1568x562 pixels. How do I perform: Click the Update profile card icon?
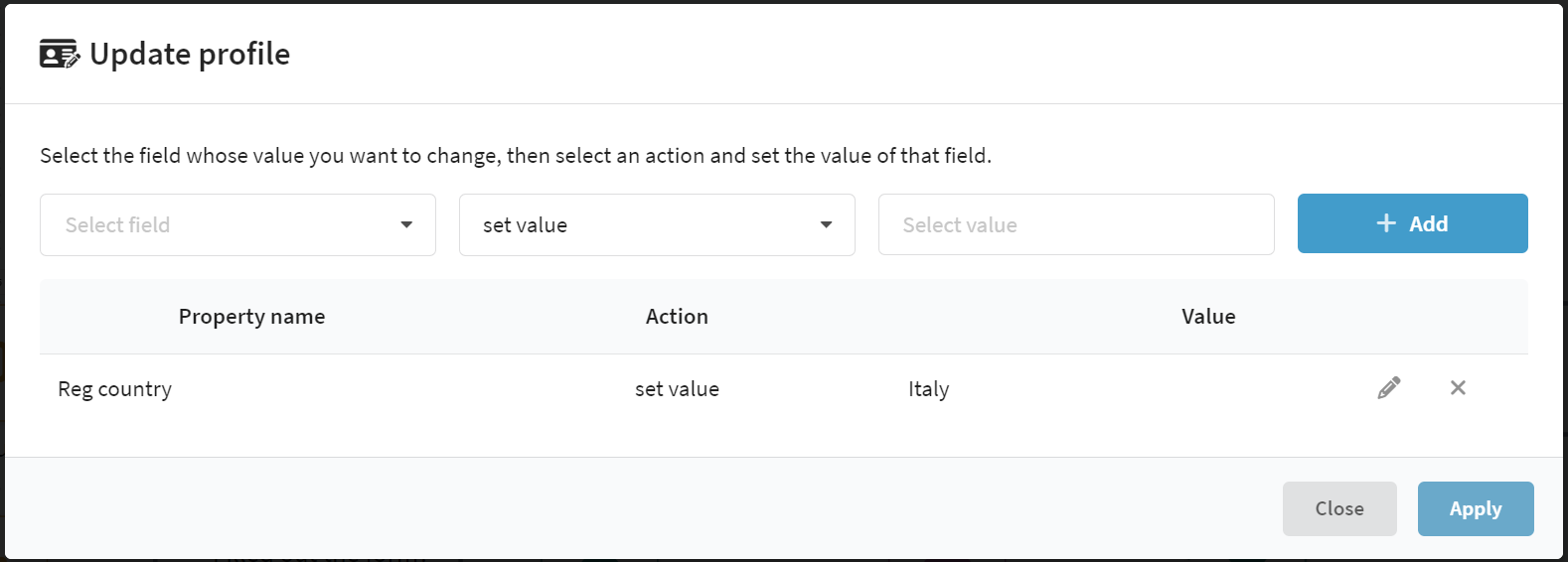coord(59,54)
